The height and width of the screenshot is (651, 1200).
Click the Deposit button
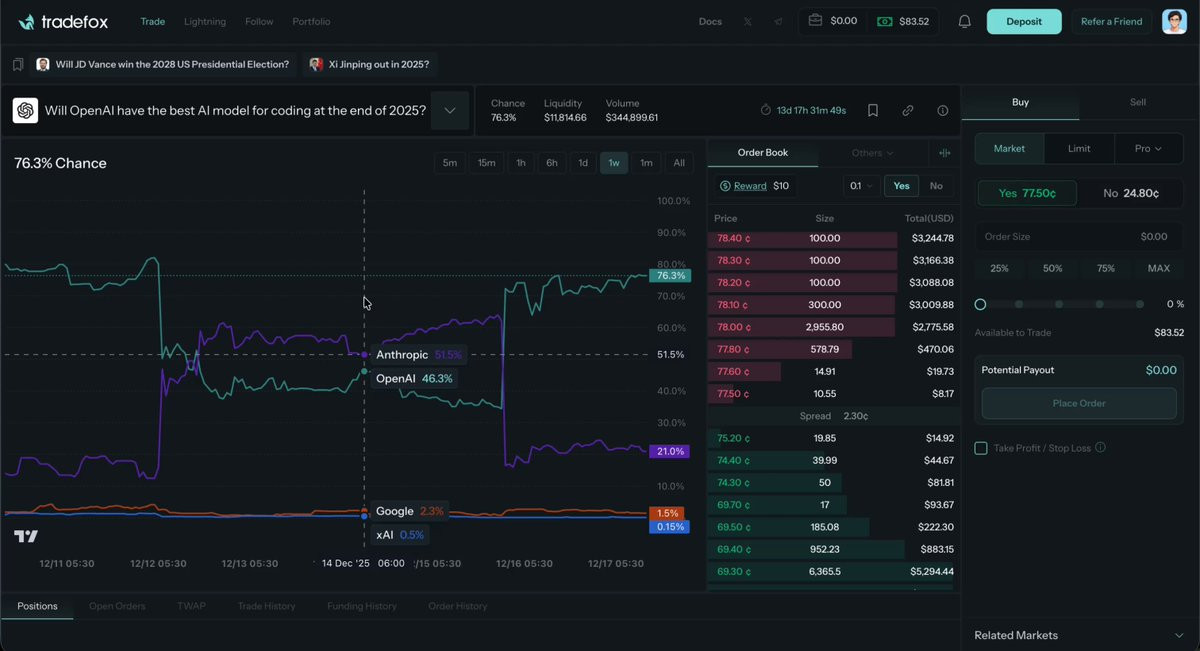point(1023,22)
